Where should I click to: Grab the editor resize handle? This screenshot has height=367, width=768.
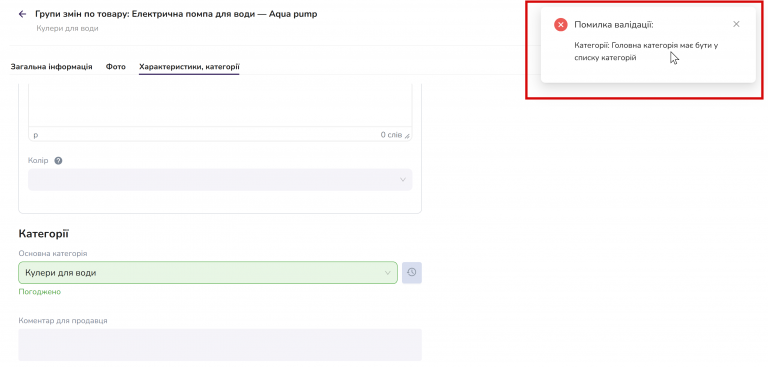(407, 136)
